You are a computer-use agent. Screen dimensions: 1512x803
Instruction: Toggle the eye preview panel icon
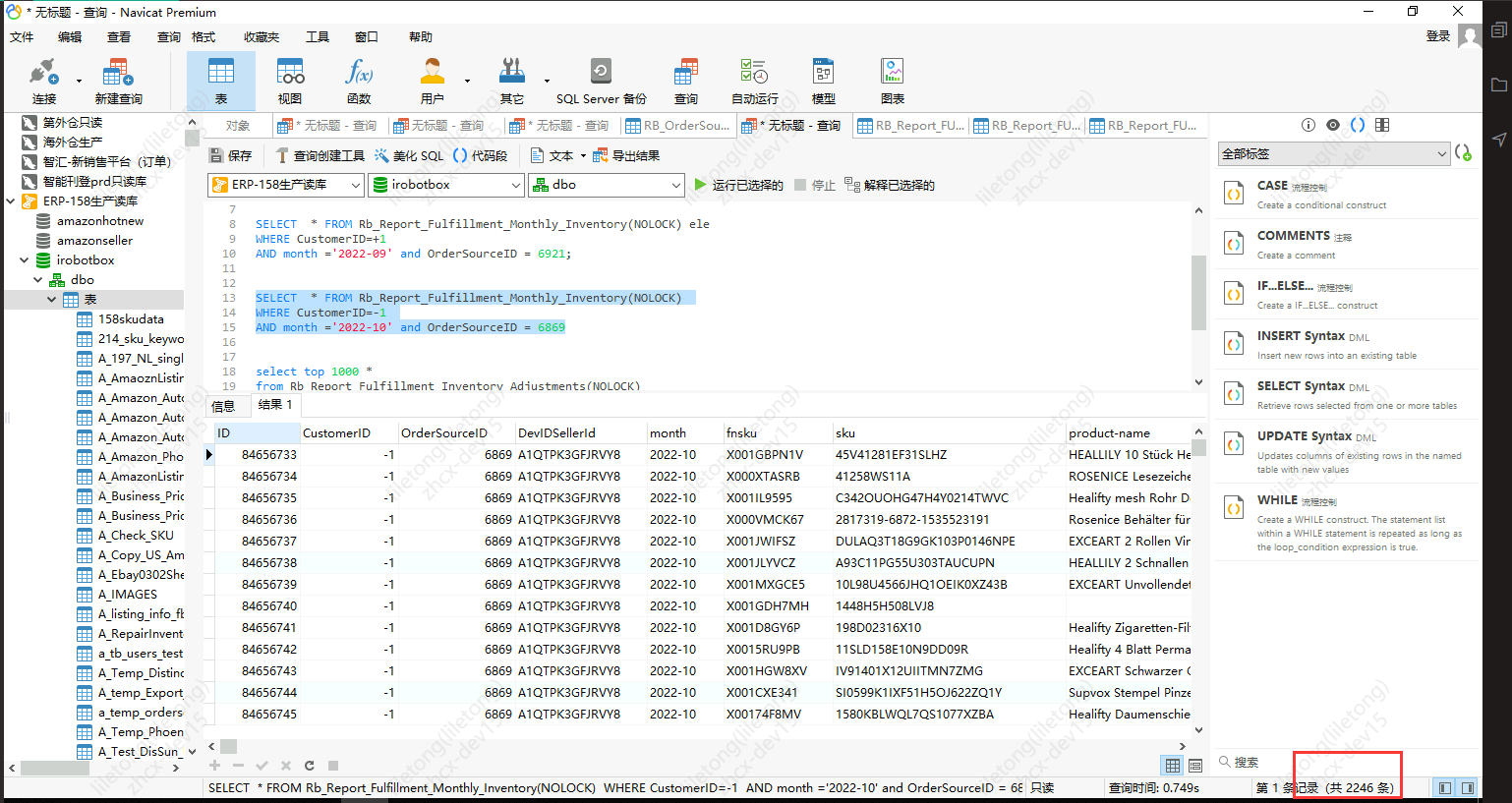(1333, 125)
